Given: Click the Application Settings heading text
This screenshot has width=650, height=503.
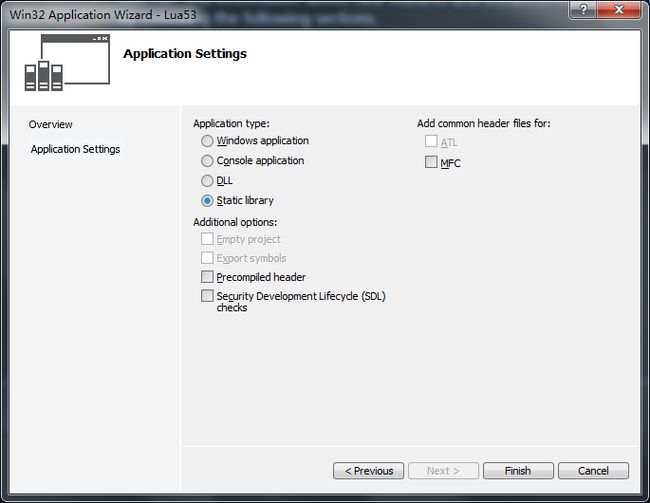Looking at the screenshot, I should tap(185, 54).
